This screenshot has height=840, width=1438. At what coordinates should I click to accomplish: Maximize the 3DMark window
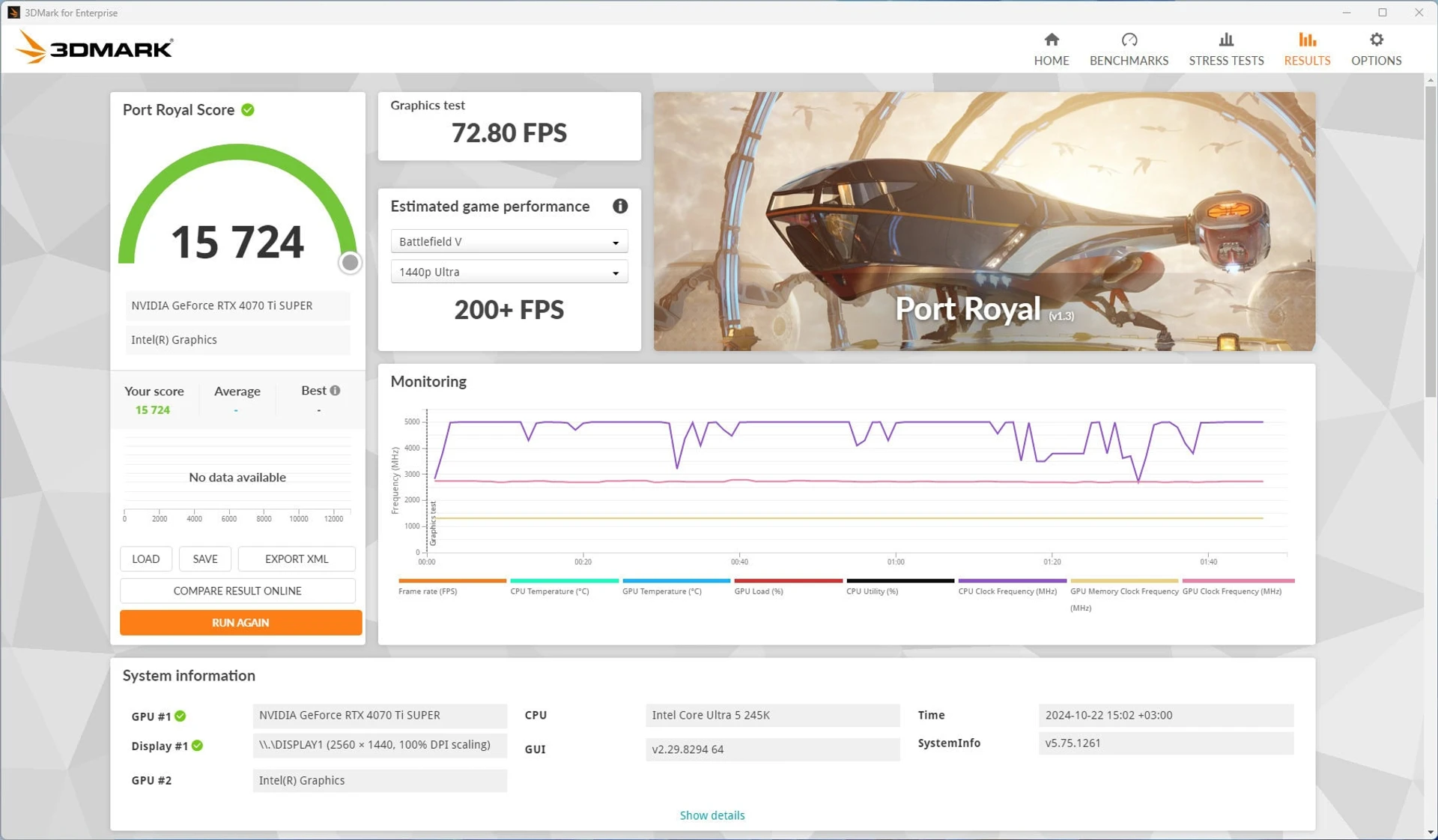click(1383, 12)
